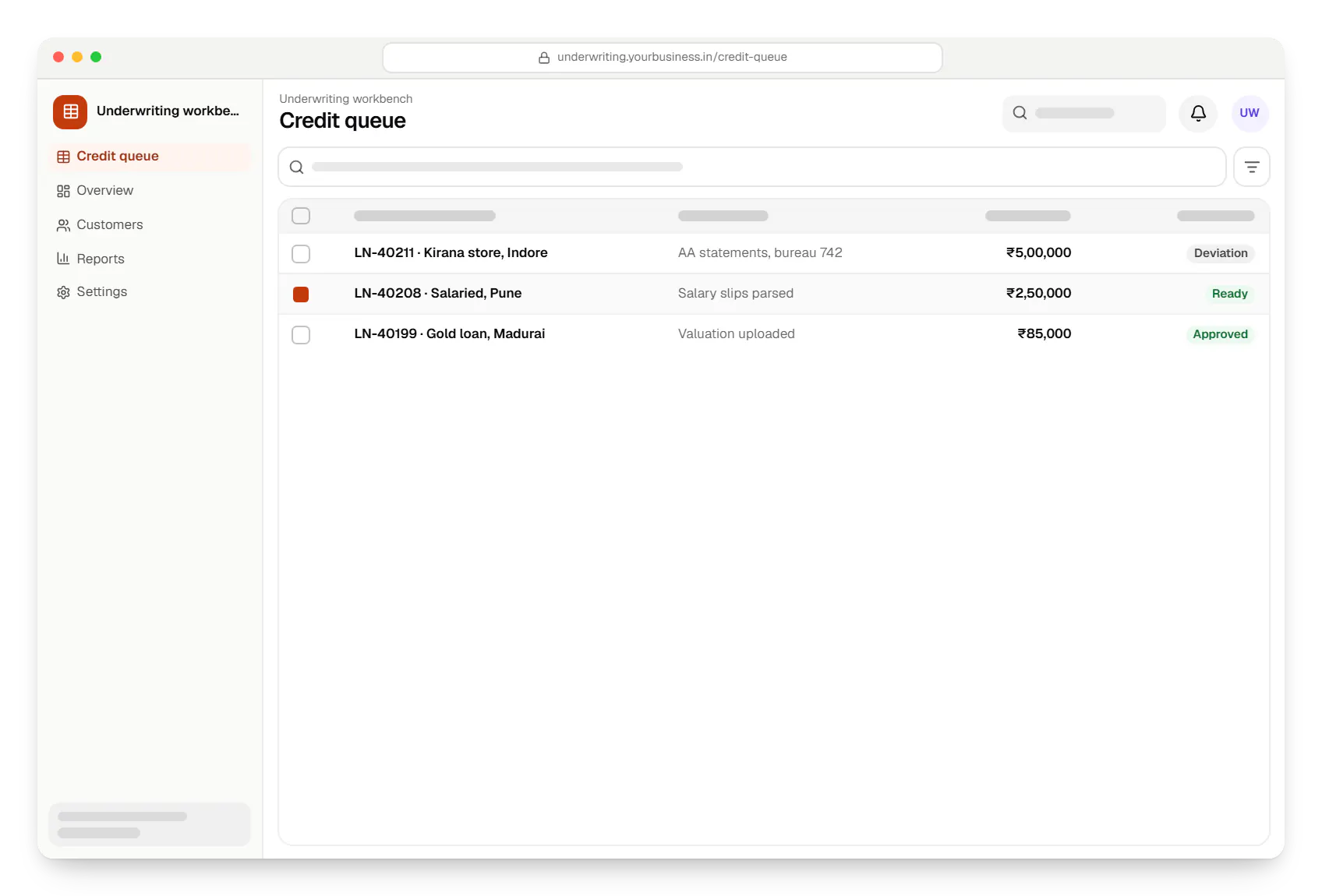Click the Ready status badge
This screenshot has height=896, width=1322.
pos(1229,294)
